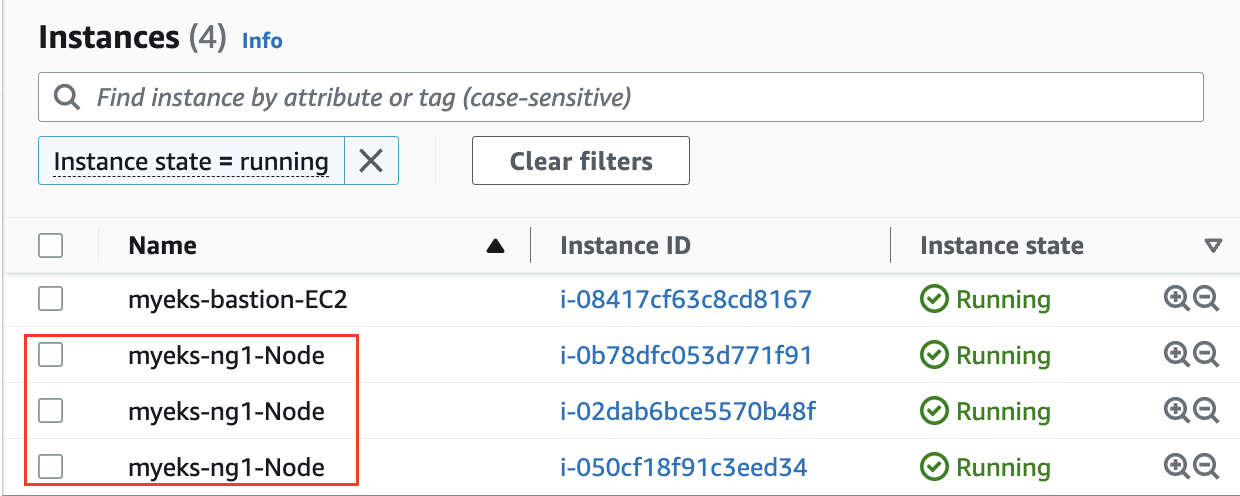Open the Instance state column sort triangle

[1213, 246]
